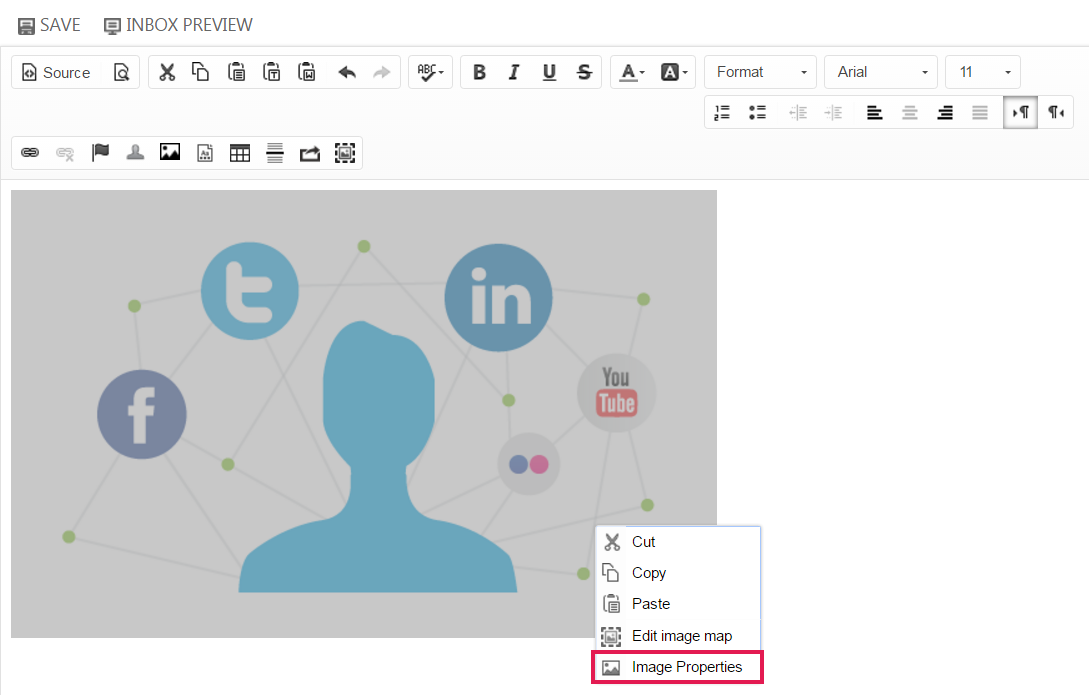Click the share arrow toolbar icon
The image size is (1089, 695).
click(x=310, y=153)
